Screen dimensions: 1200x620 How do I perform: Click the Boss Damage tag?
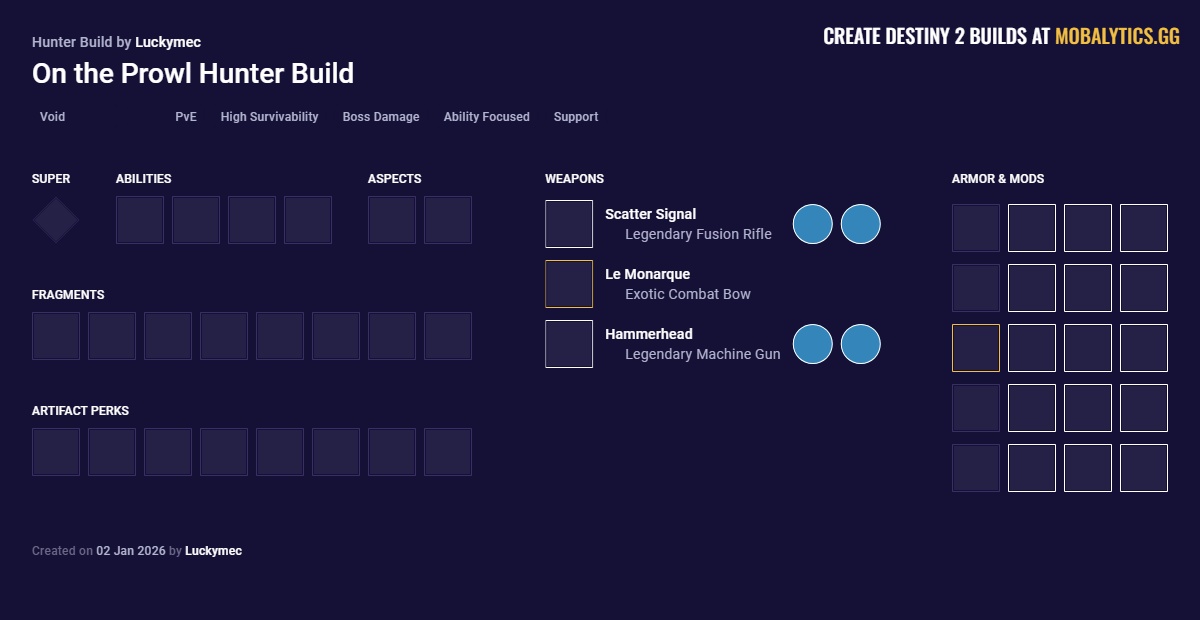click(381, 117)
